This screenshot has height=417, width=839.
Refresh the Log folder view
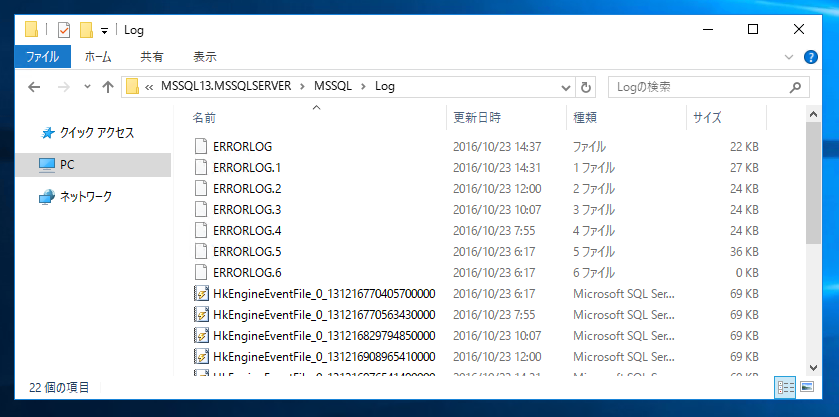point(585,87)
